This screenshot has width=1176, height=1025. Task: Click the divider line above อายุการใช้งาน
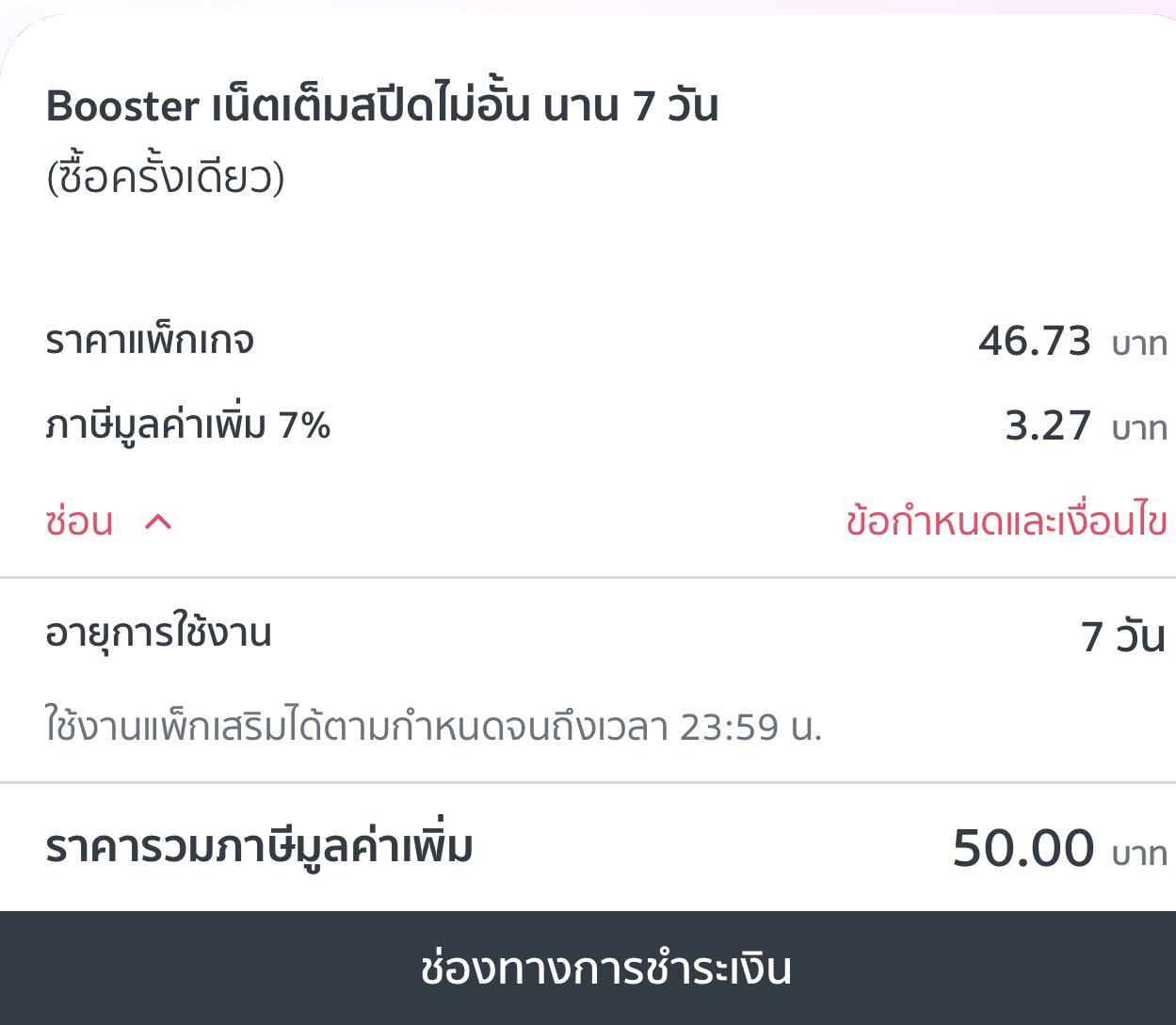588,577
